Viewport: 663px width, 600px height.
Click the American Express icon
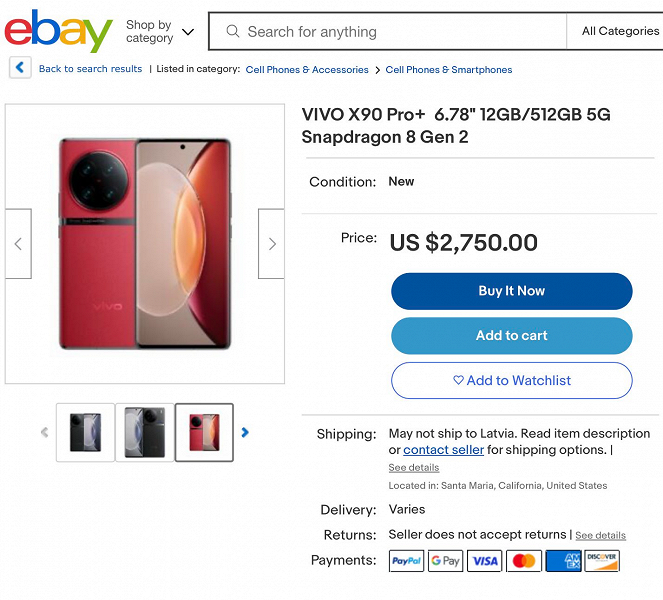pyautogui.click(x=563, y=561)
